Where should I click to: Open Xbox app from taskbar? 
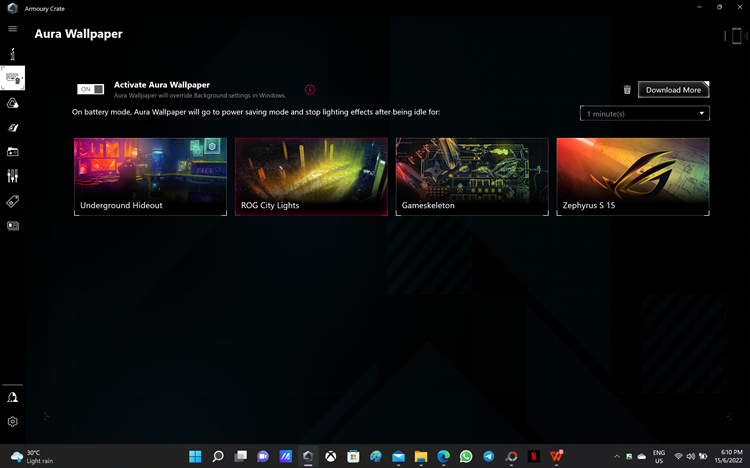pos(331,457)
